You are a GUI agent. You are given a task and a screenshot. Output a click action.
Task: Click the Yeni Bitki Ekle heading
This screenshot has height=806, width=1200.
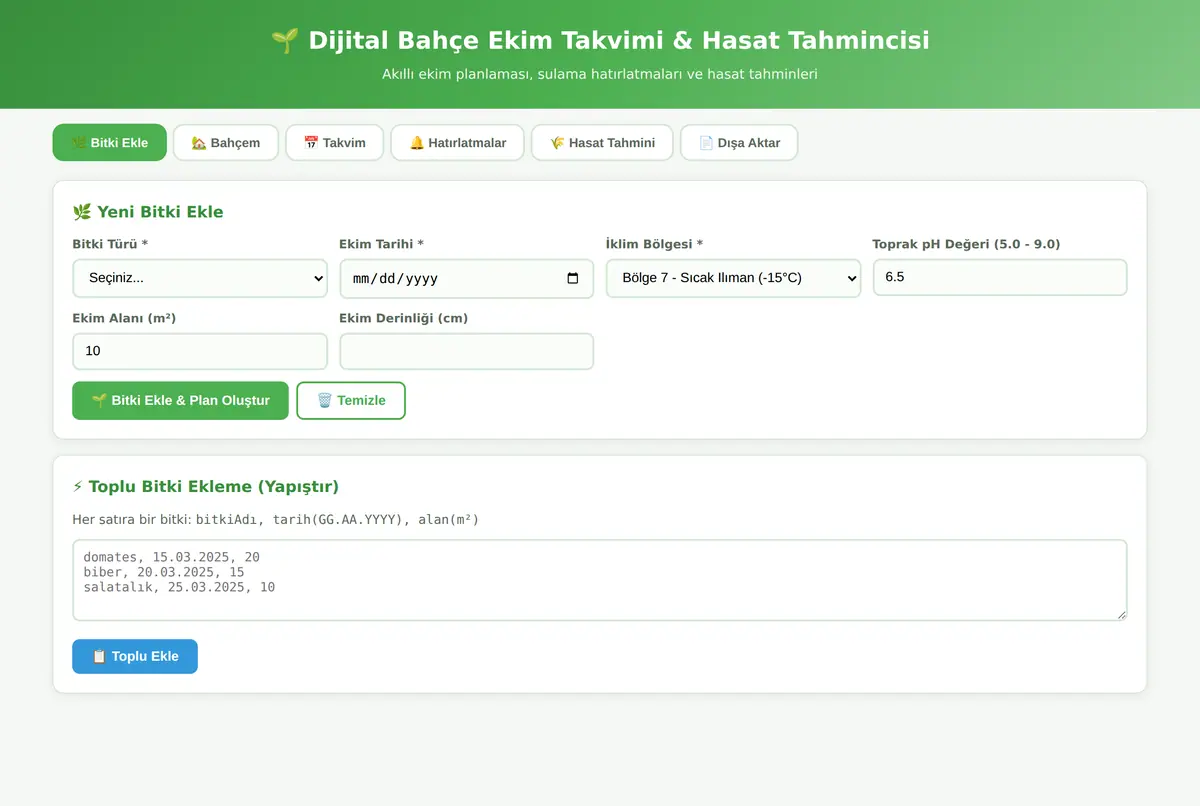coord(148,212)
